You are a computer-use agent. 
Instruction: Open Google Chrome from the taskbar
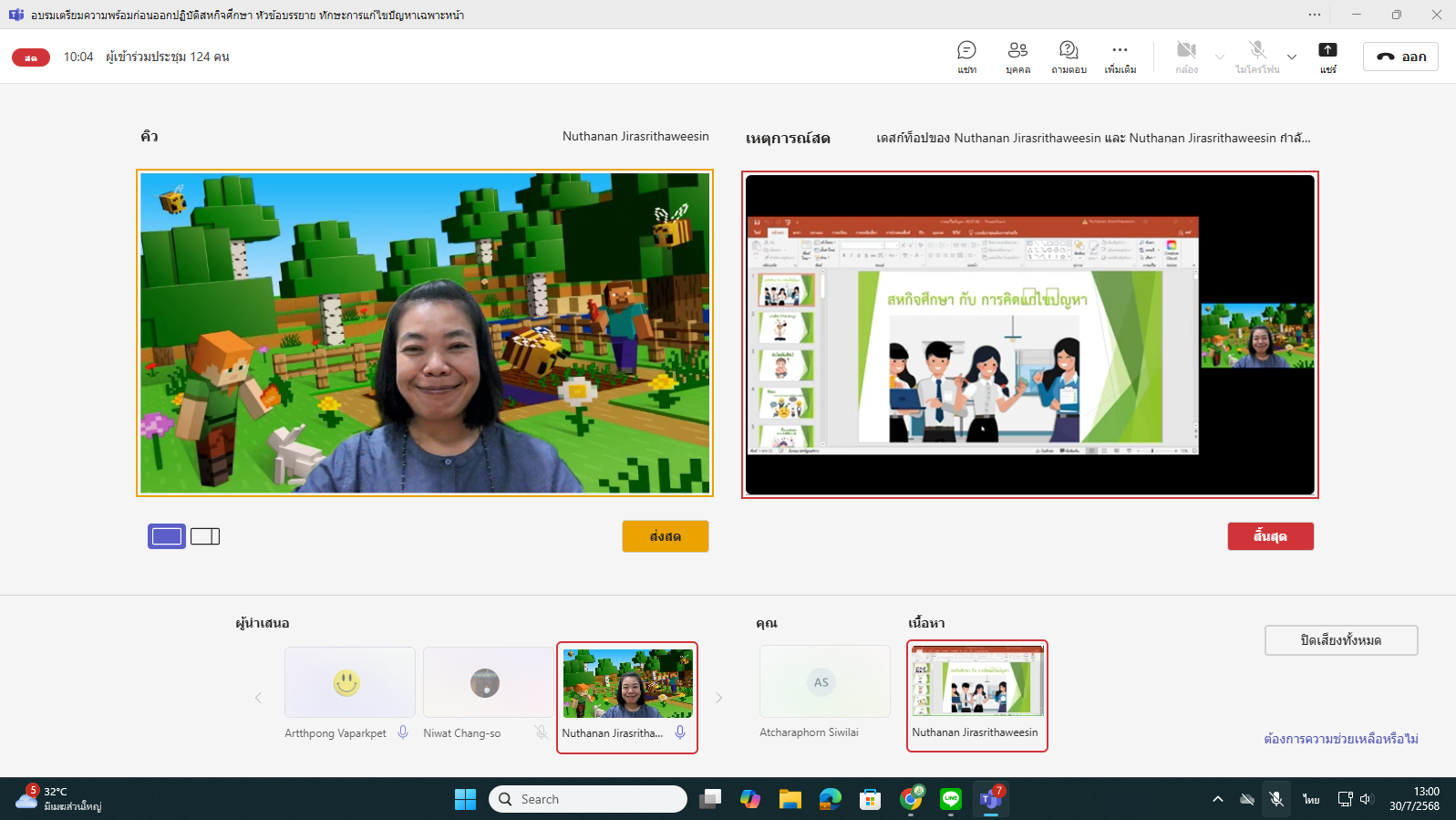(x=911, y=799)
